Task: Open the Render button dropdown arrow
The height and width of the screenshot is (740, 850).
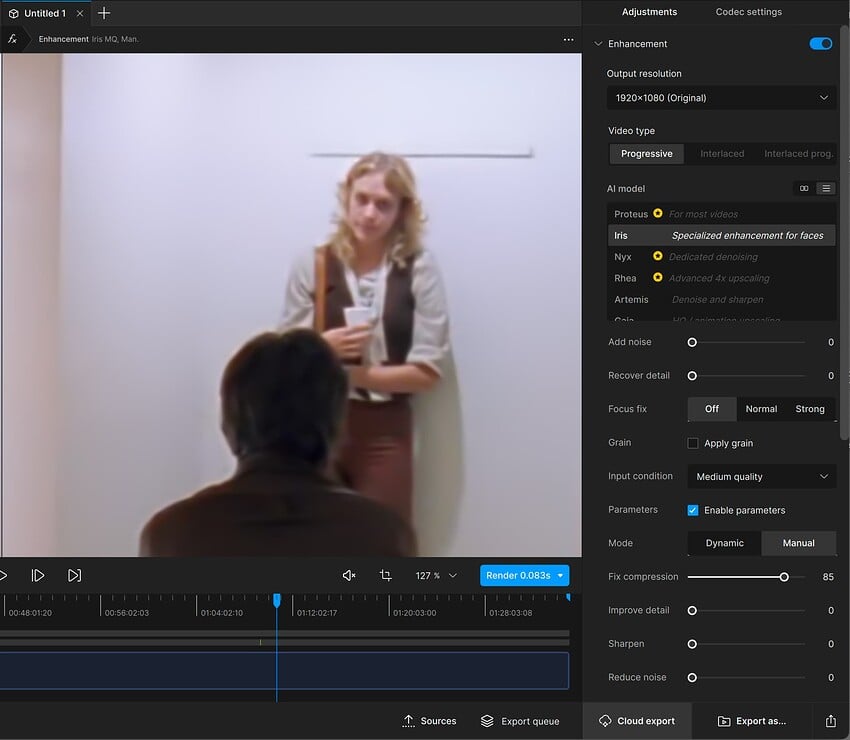Action: [561, 575]
